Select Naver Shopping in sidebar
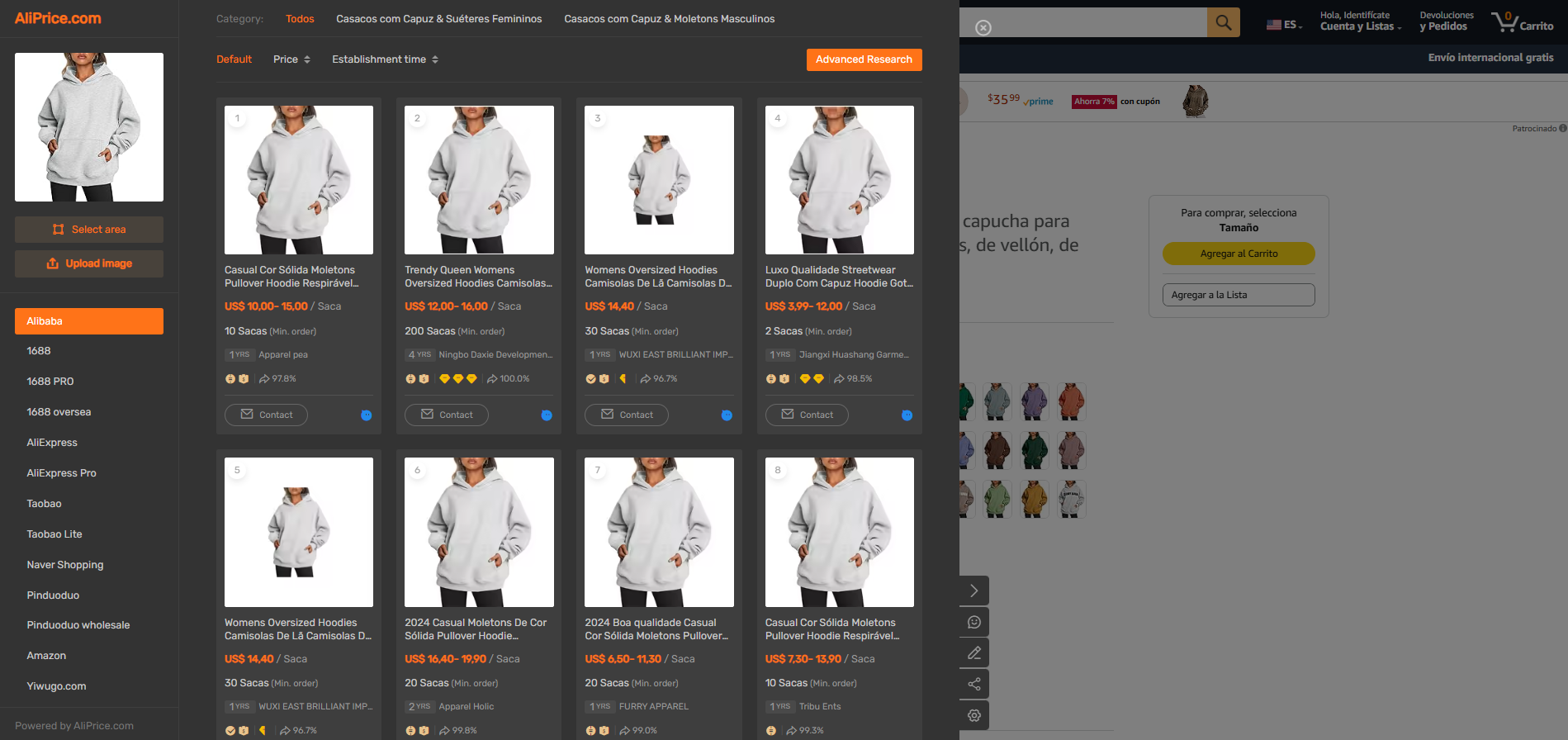Image resolution: width=1568 pixels, height=740 pixels. [x=89, y=565]
